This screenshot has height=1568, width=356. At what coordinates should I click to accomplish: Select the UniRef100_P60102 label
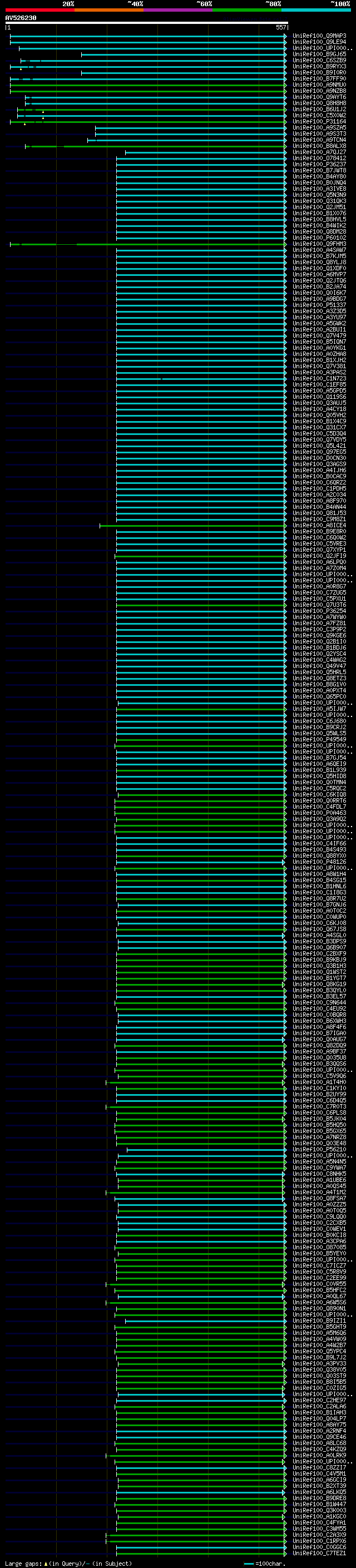pyautogui.click(x=319, y=238)
